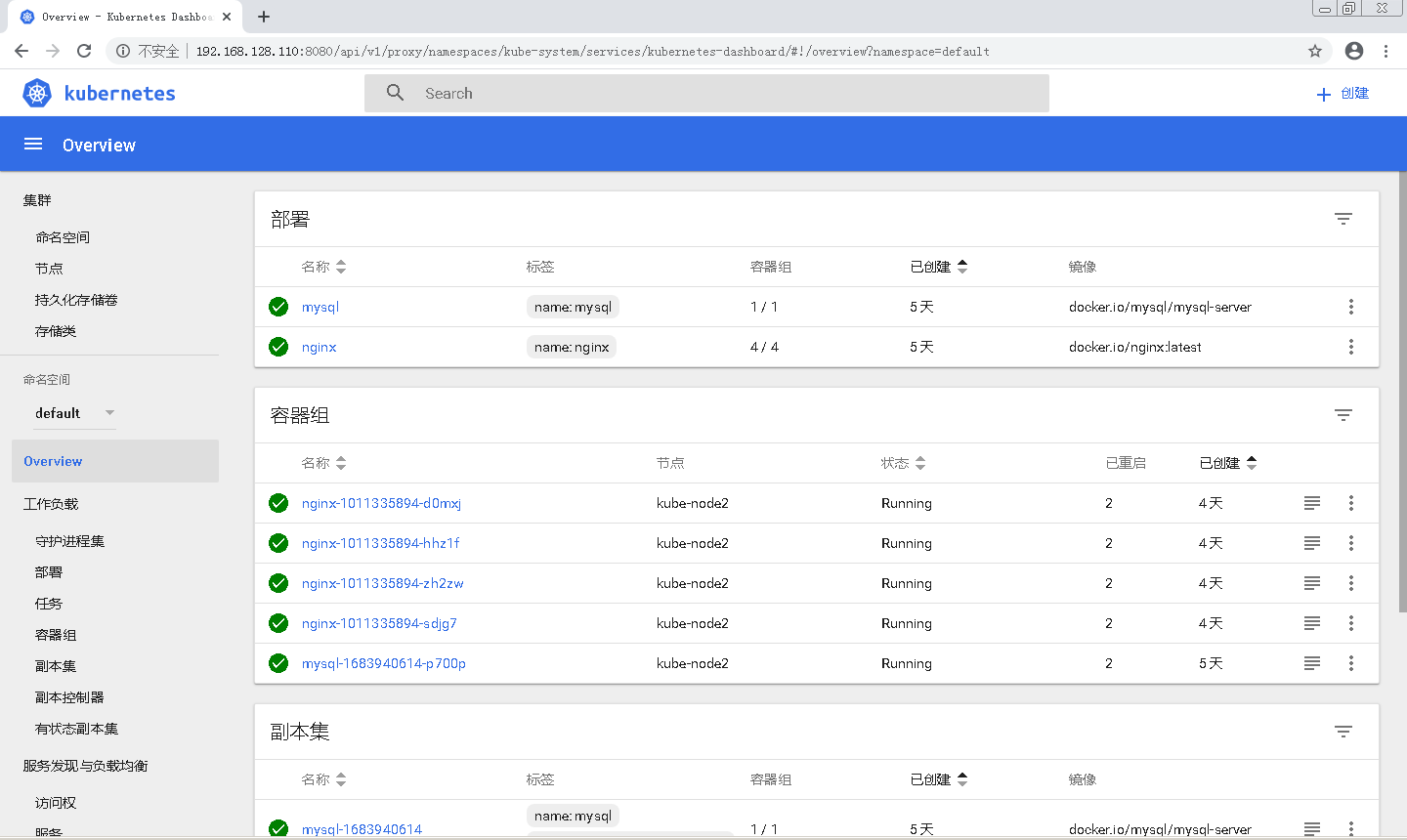View logs of nginx-1011335894-sdjg7 pod
Screen dimensions: 1407x840
click(x=1312, y=623)
